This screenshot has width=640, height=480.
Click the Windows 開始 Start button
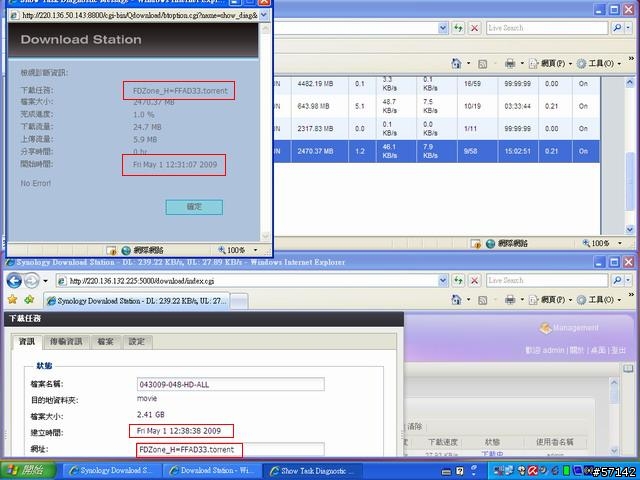pos(29,470)
